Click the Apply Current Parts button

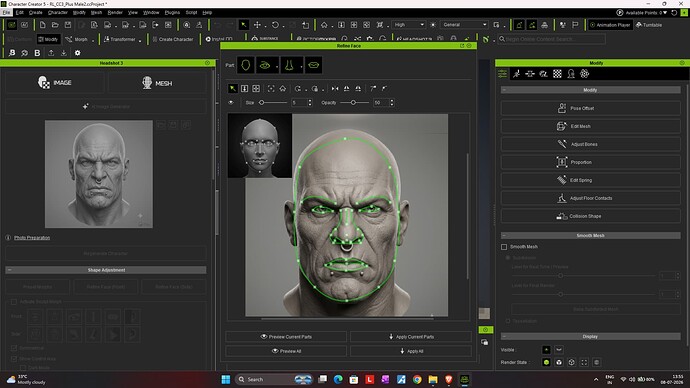click(411, 337)
